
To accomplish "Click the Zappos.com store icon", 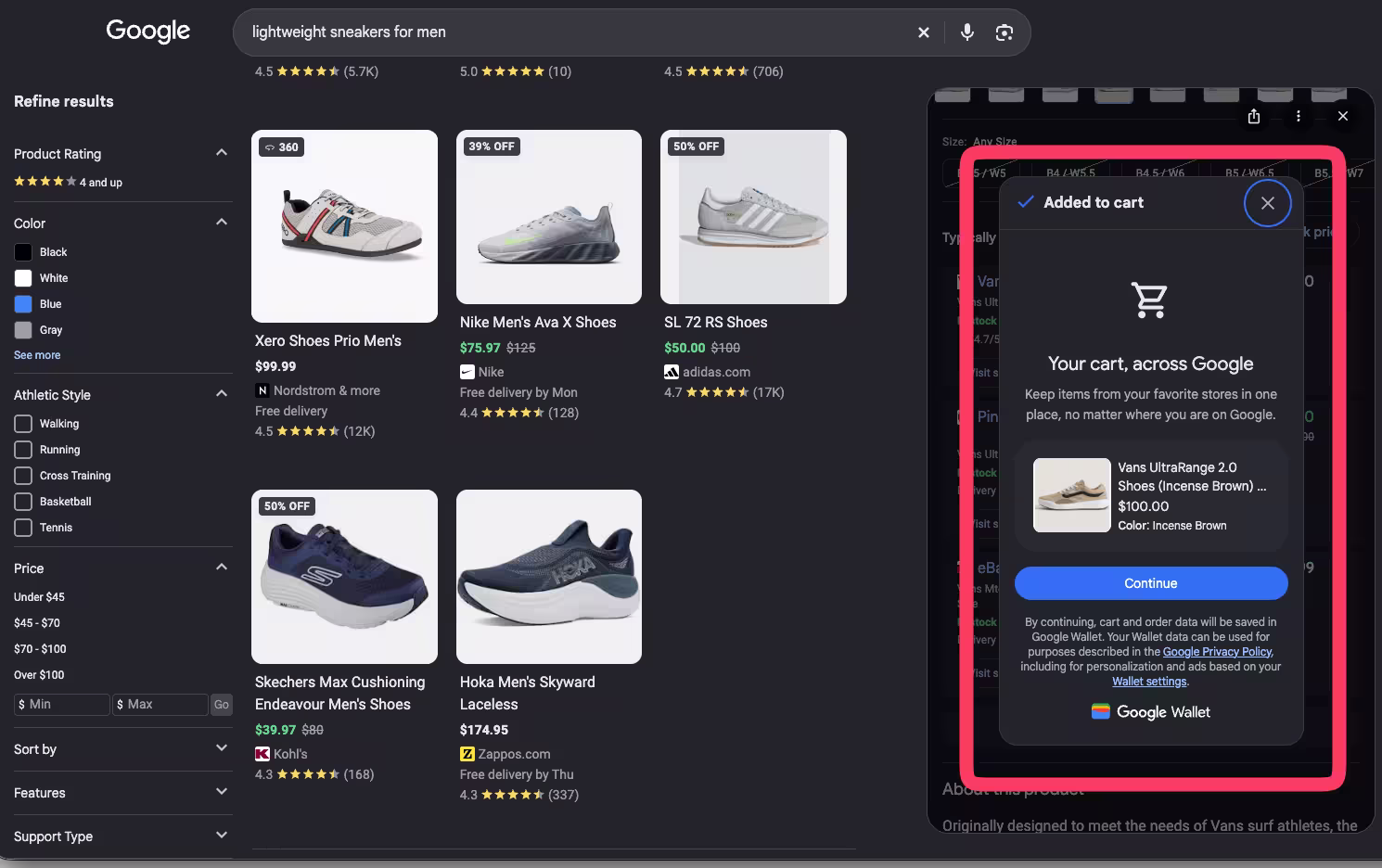I will pos(467,754).
